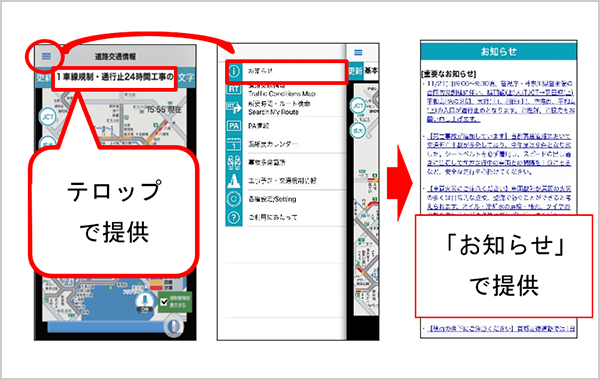Viewport: 600px width, 380px height.
Task: Toggle the microphone On icon on the left map
Action: tap(144, 303)
